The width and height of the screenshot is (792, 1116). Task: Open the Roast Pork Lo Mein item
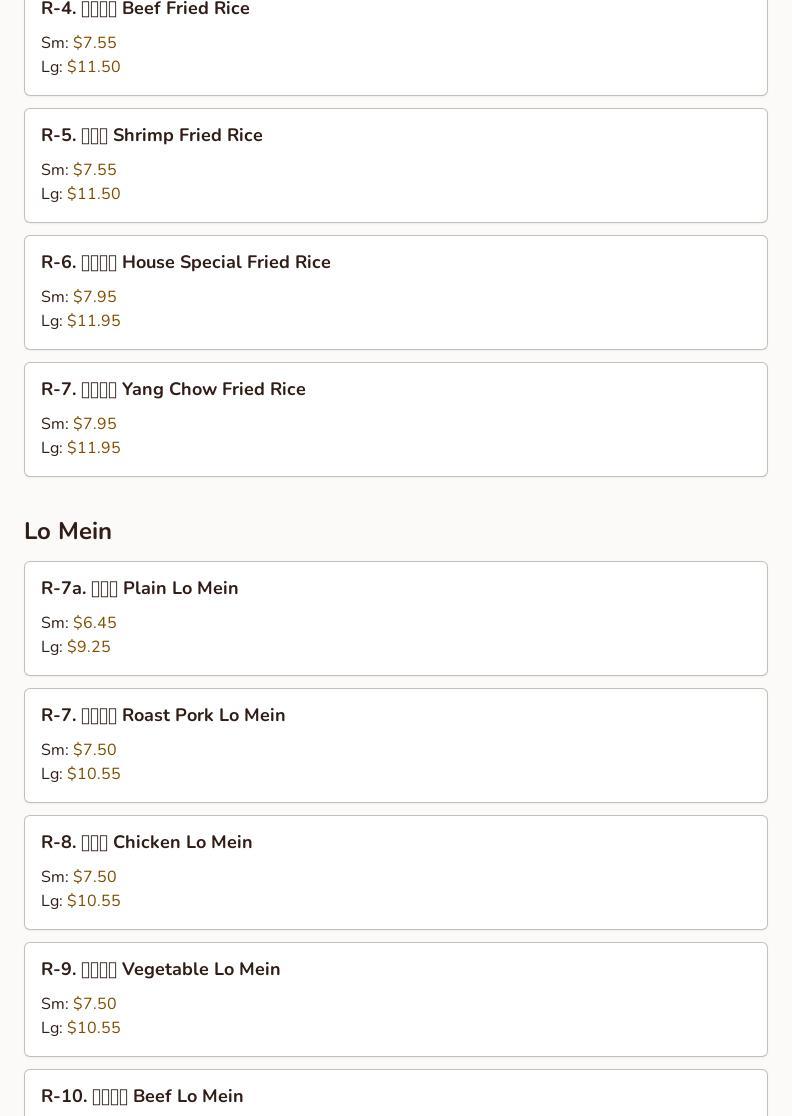point(163,715)
